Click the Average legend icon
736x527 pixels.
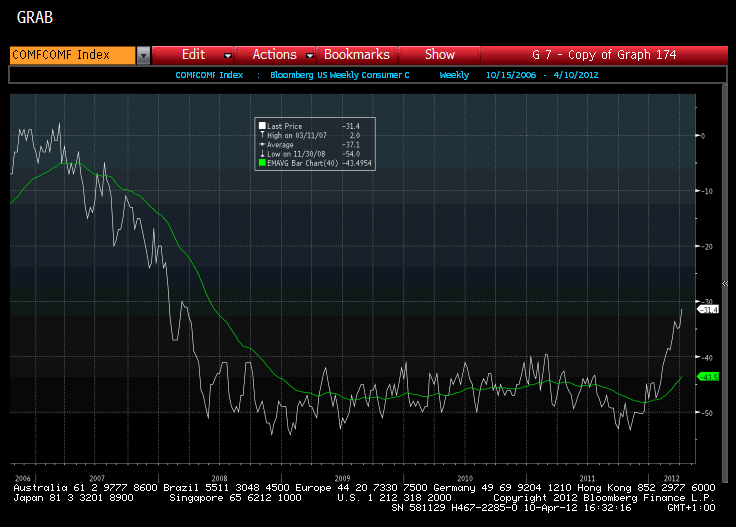point(262,144)
